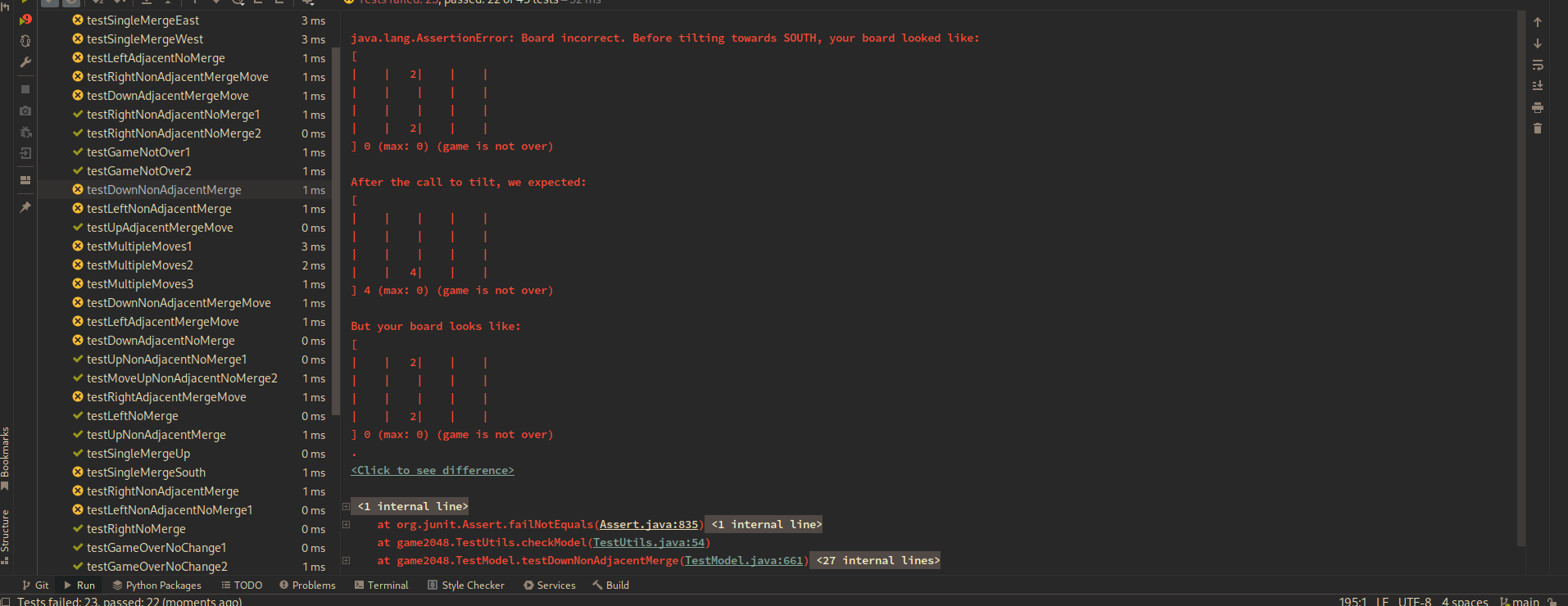The height and width of the screenshot is (606, 1568).
Task: Jump to previous stack frame with up arrow
Action: pos(1538,22)
